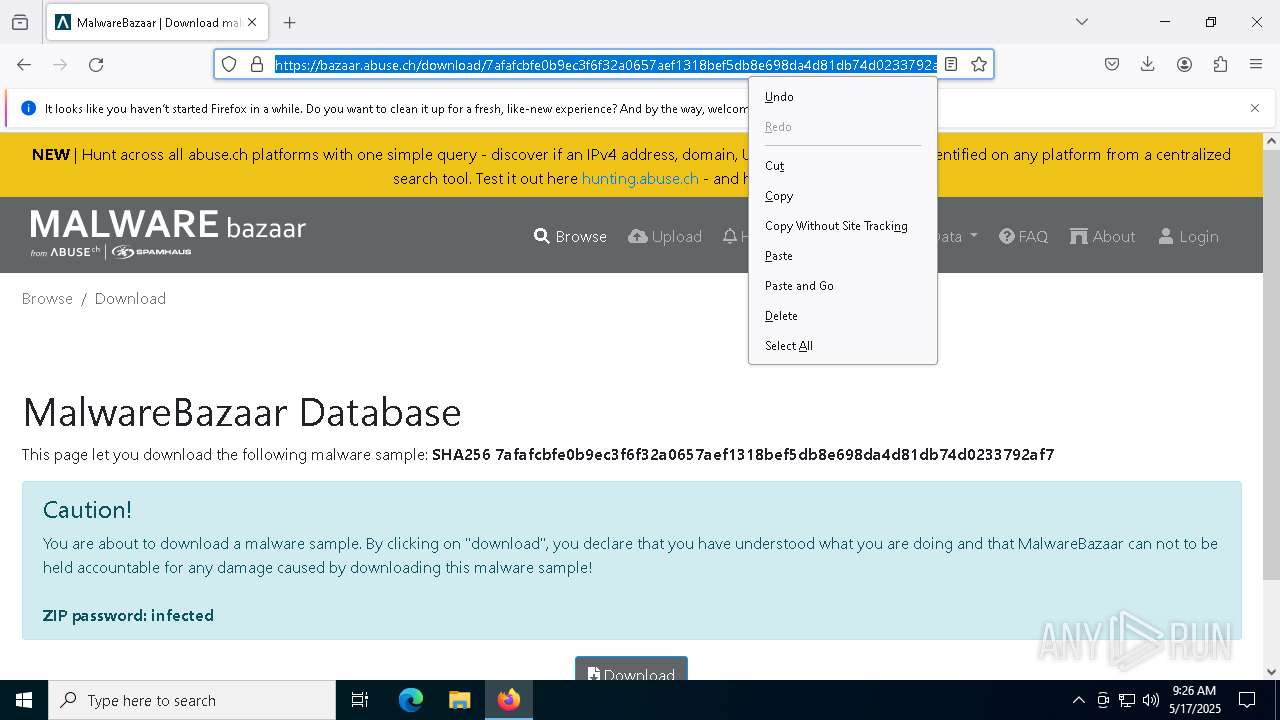The height and width of the screenshot is (720, 1280).
Task: Reload the current page
Action: pos(96,64)
